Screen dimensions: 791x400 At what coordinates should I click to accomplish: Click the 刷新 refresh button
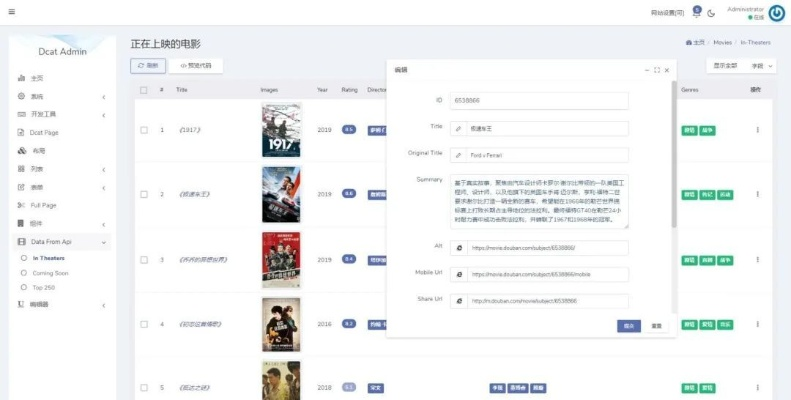click(x=148, y=65)
